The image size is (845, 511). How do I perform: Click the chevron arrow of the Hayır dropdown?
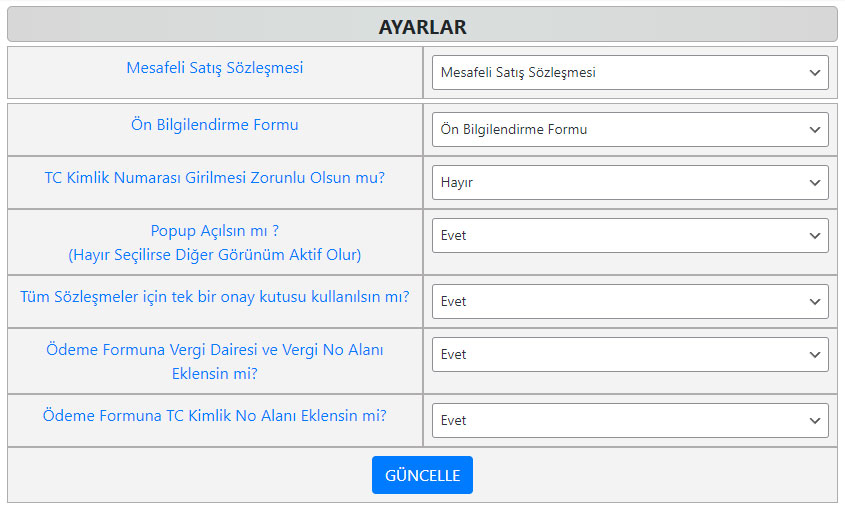[x=815, y=183]
